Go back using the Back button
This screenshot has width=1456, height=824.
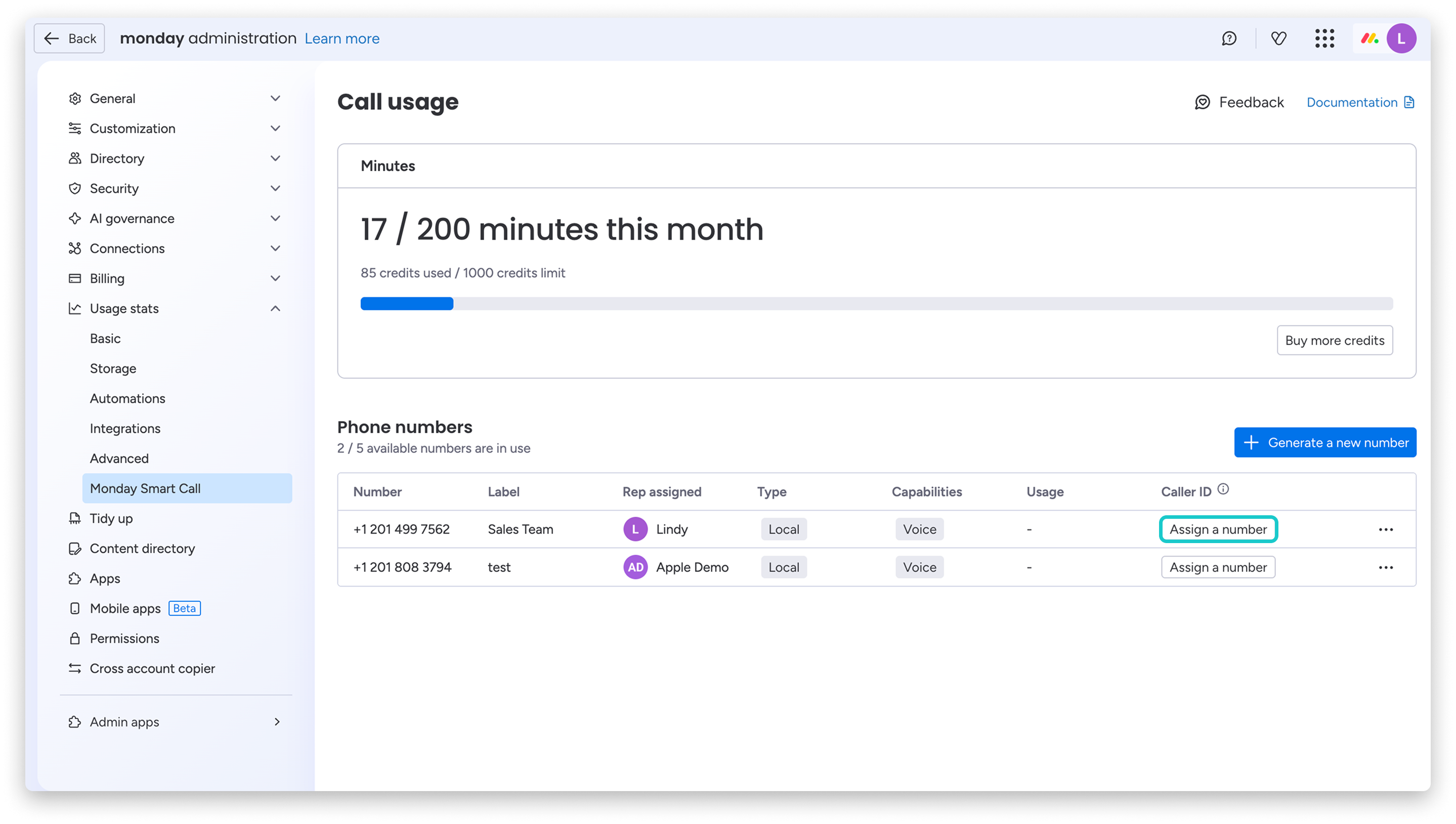point(69,38)
